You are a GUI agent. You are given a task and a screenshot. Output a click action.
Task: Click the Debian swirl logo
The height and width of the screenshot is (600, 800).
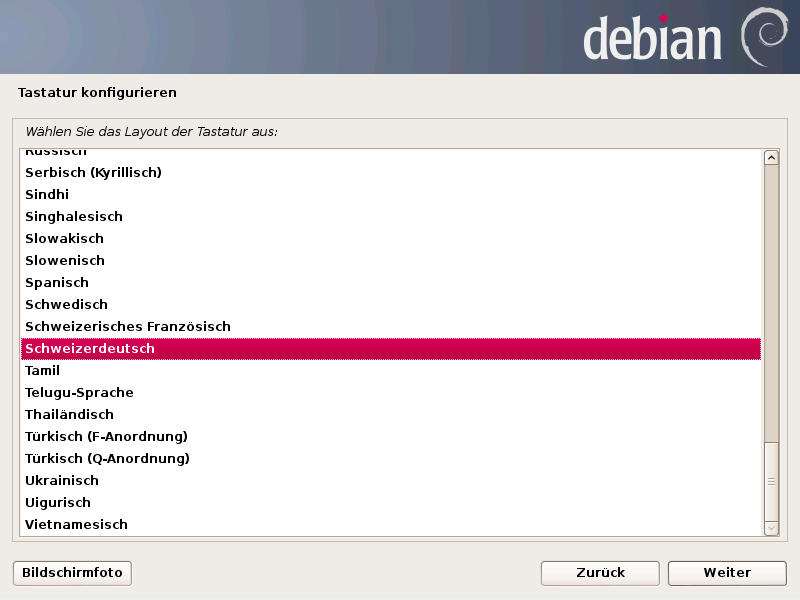[763, 37]
